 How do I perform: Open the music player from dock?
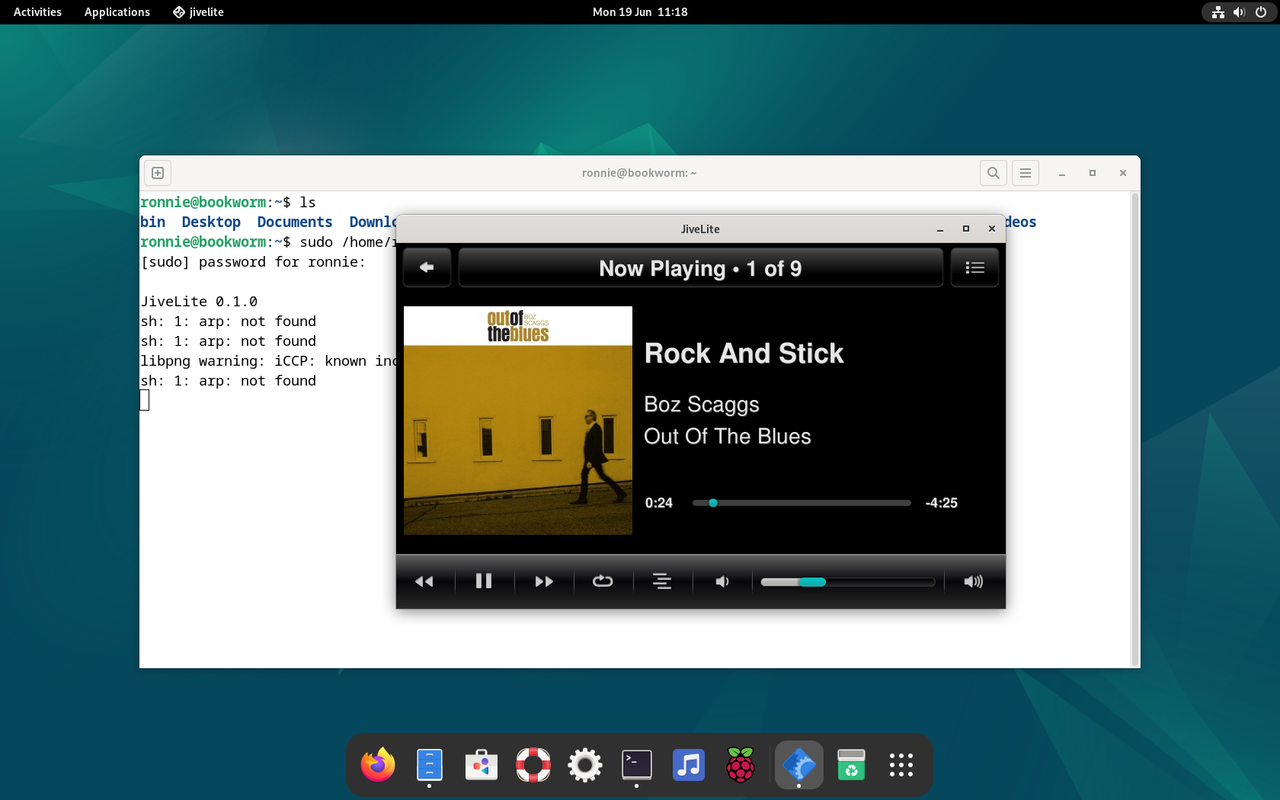tap(689, 766)
